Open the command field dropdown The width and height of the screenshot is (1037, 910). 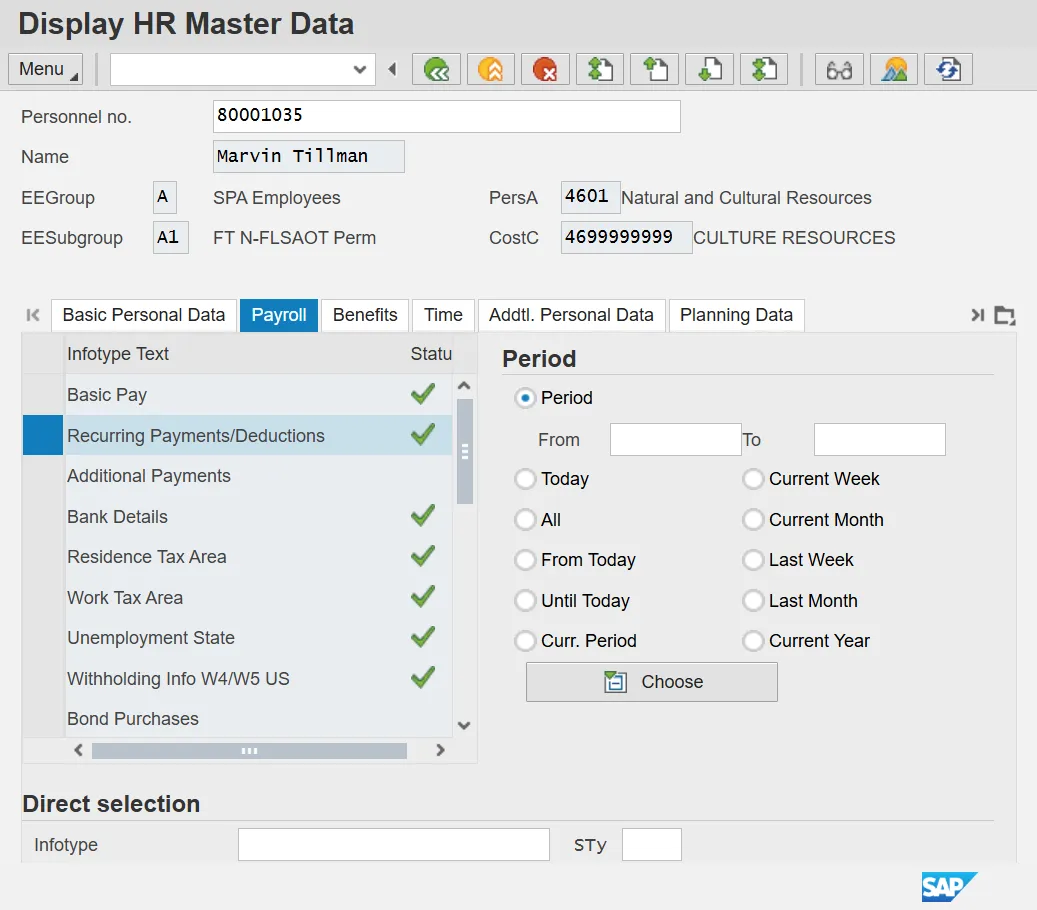click(x=360, y=69)
